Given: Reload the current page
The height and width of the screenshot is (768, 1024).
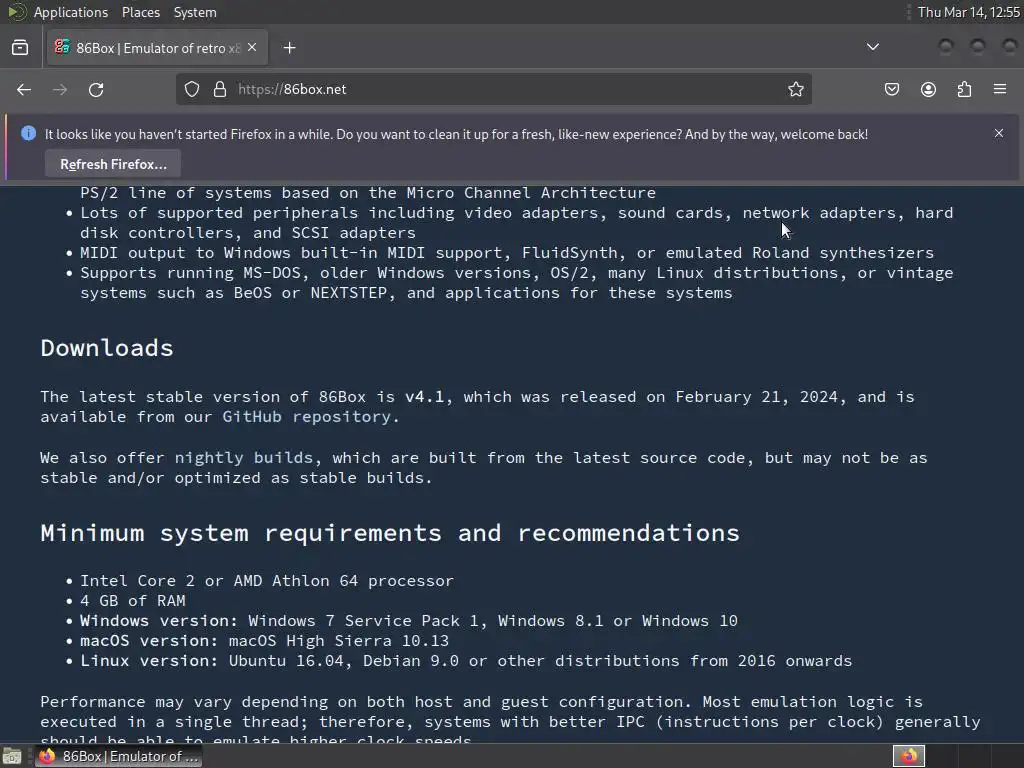Looking at the screenshot, I should 96,89.
